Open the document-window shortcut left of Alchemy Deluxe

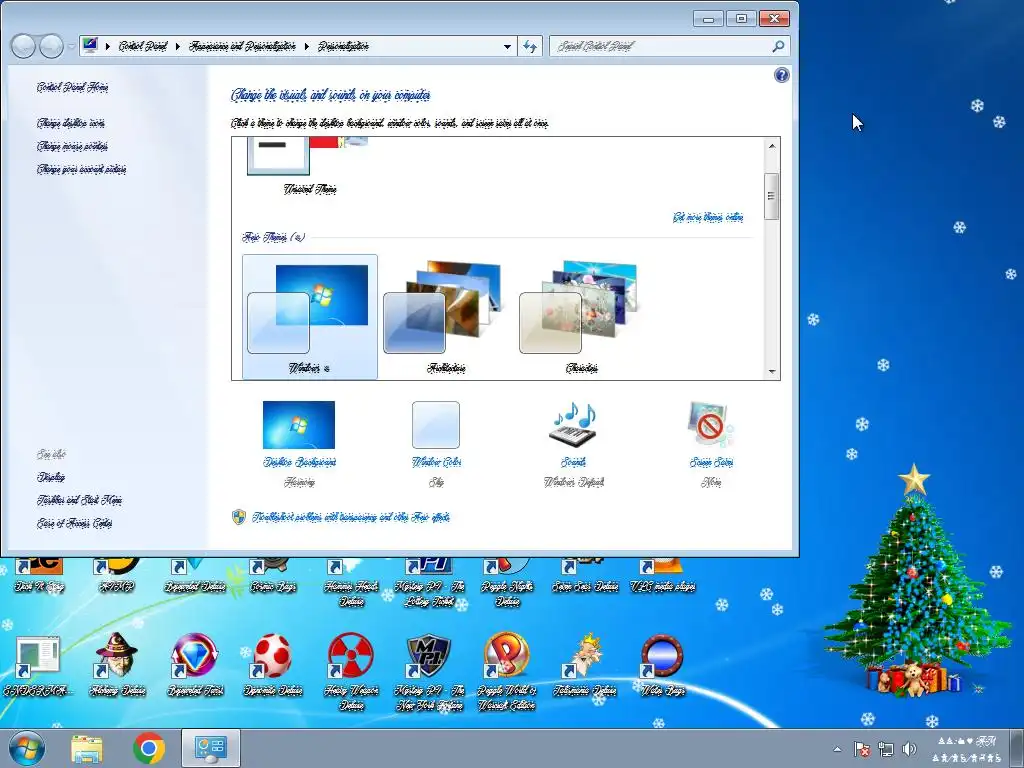pyautogui.click(x=38, y=664)
